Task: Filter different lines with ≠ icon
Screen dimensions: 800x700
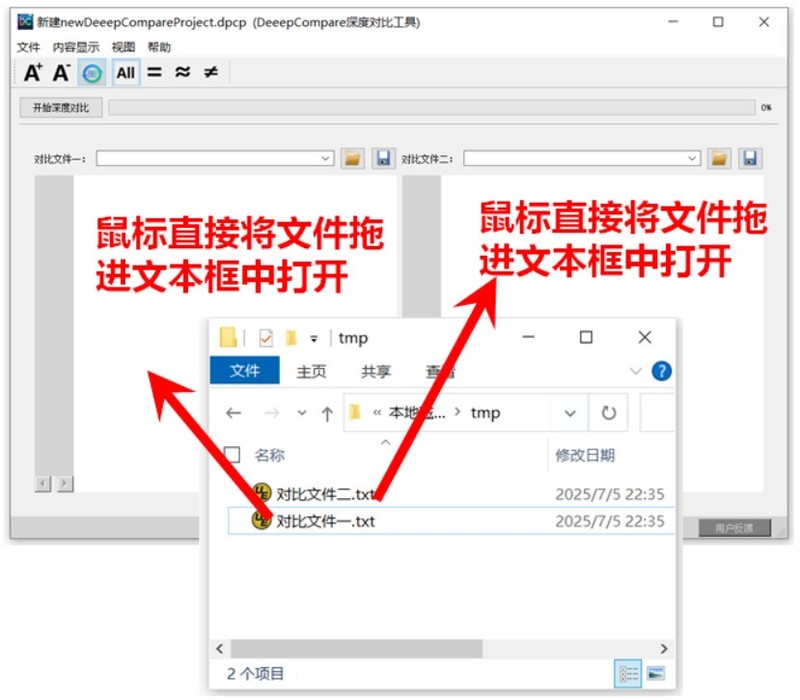Action: (x=211, y=72)
